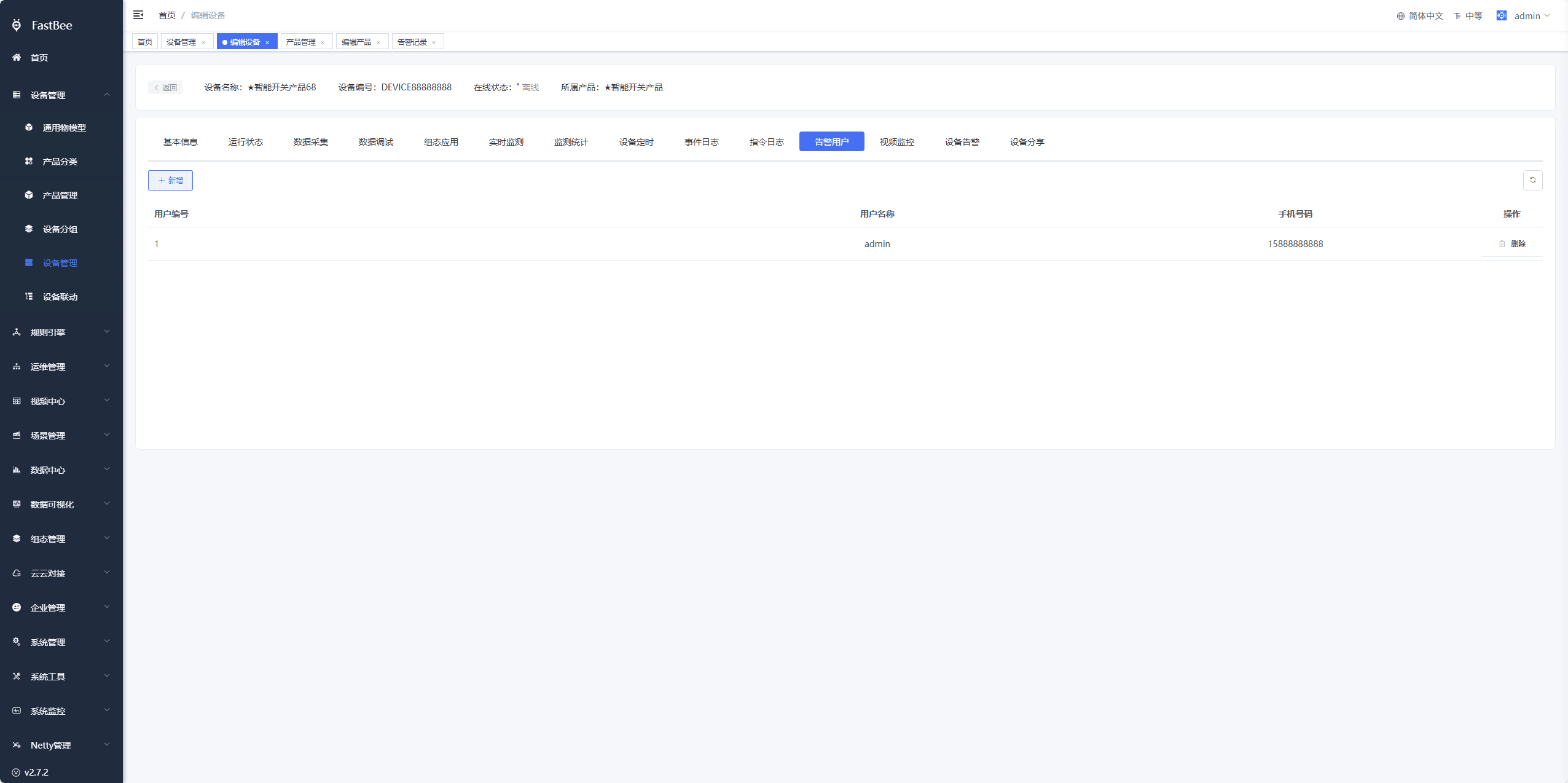1568x783 pixels.
Task: Click the globe language icon
Action: pyautogui.click(x=1400, y=16)
